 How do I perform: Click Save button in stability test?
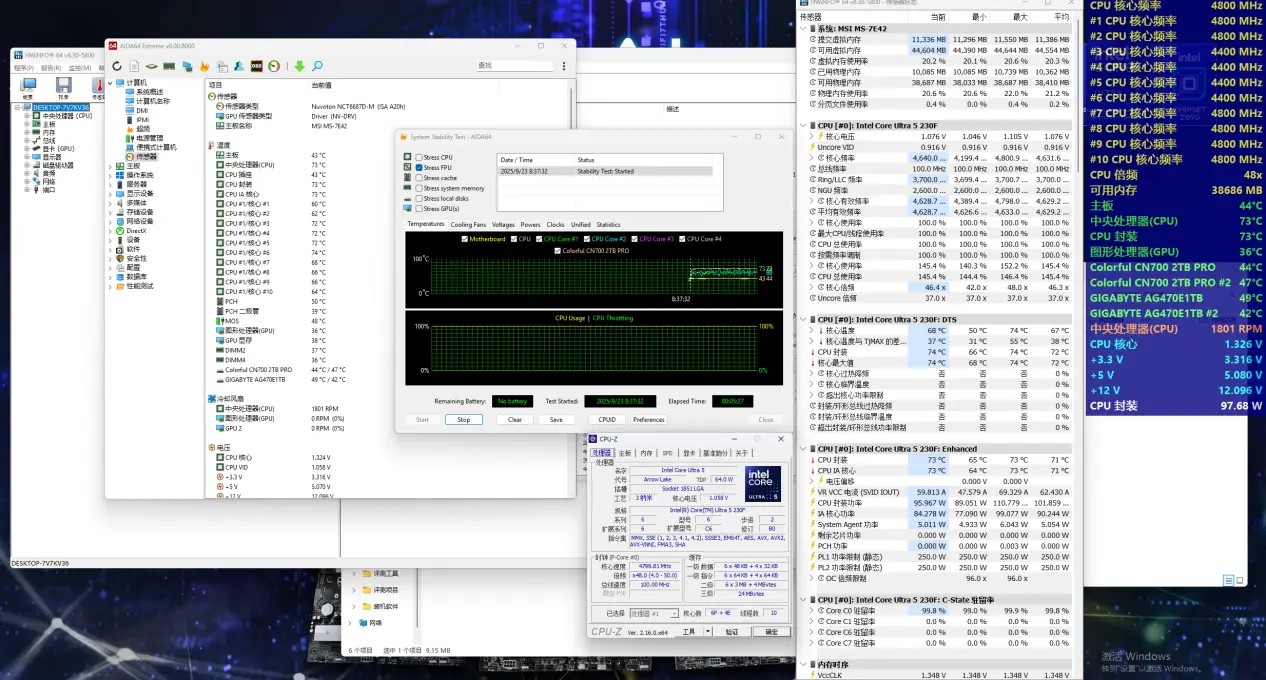coord(556,420)
